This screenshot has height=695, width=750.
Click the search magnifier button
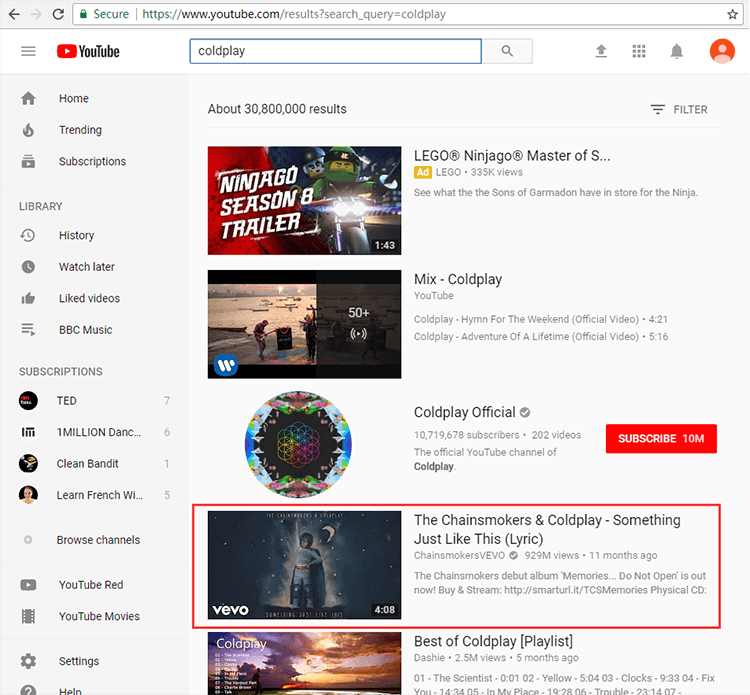click(507, 51)
